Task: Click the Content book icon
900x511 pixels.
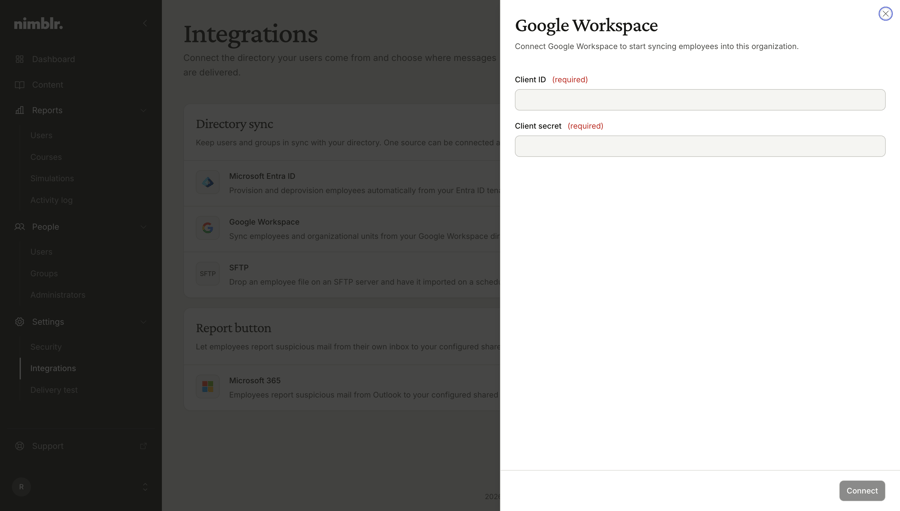Action: (x=20, y=85)
